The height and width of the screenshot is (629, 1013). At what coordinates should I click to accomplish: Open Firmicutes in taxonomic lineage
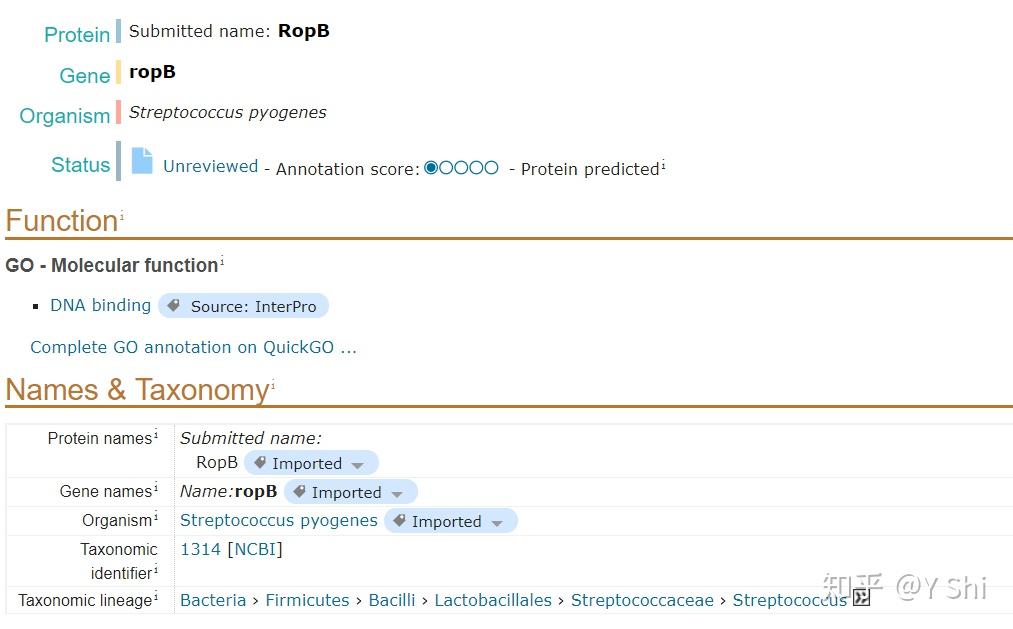click(x=307, y=600)
